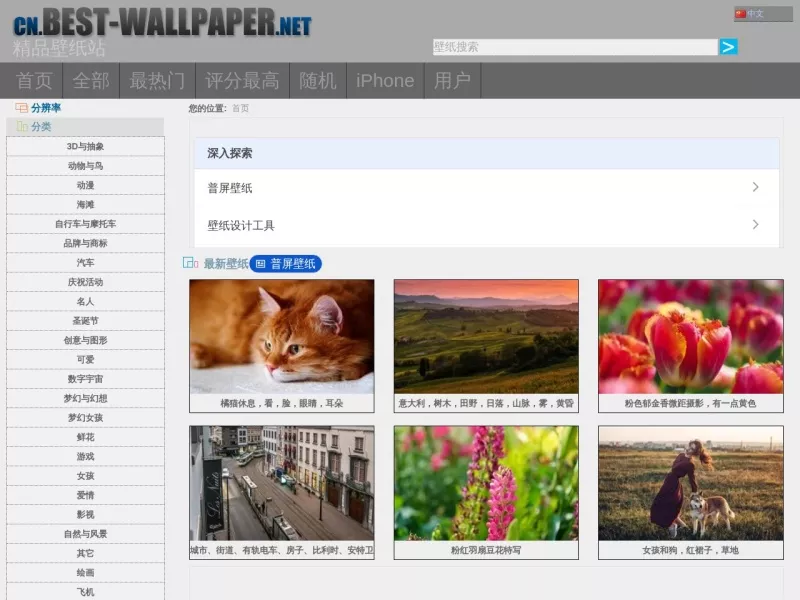Select the 爱情 category
Screen dimensions: 800x600
point(85,495)
